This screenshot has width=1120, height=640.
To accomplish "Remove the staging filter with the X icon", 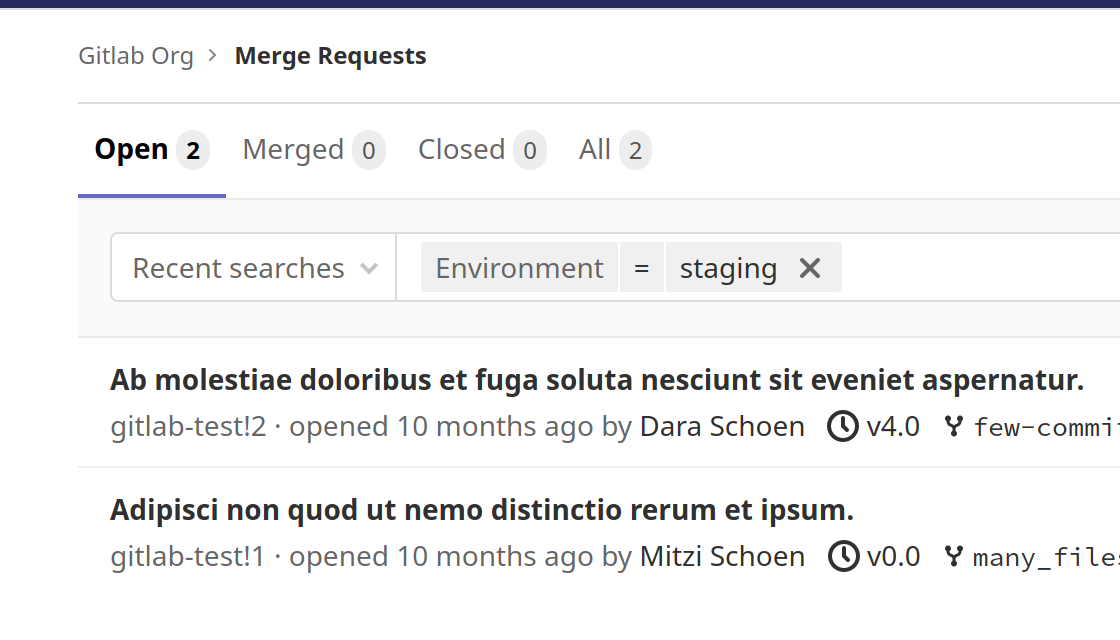I will 809,267.
